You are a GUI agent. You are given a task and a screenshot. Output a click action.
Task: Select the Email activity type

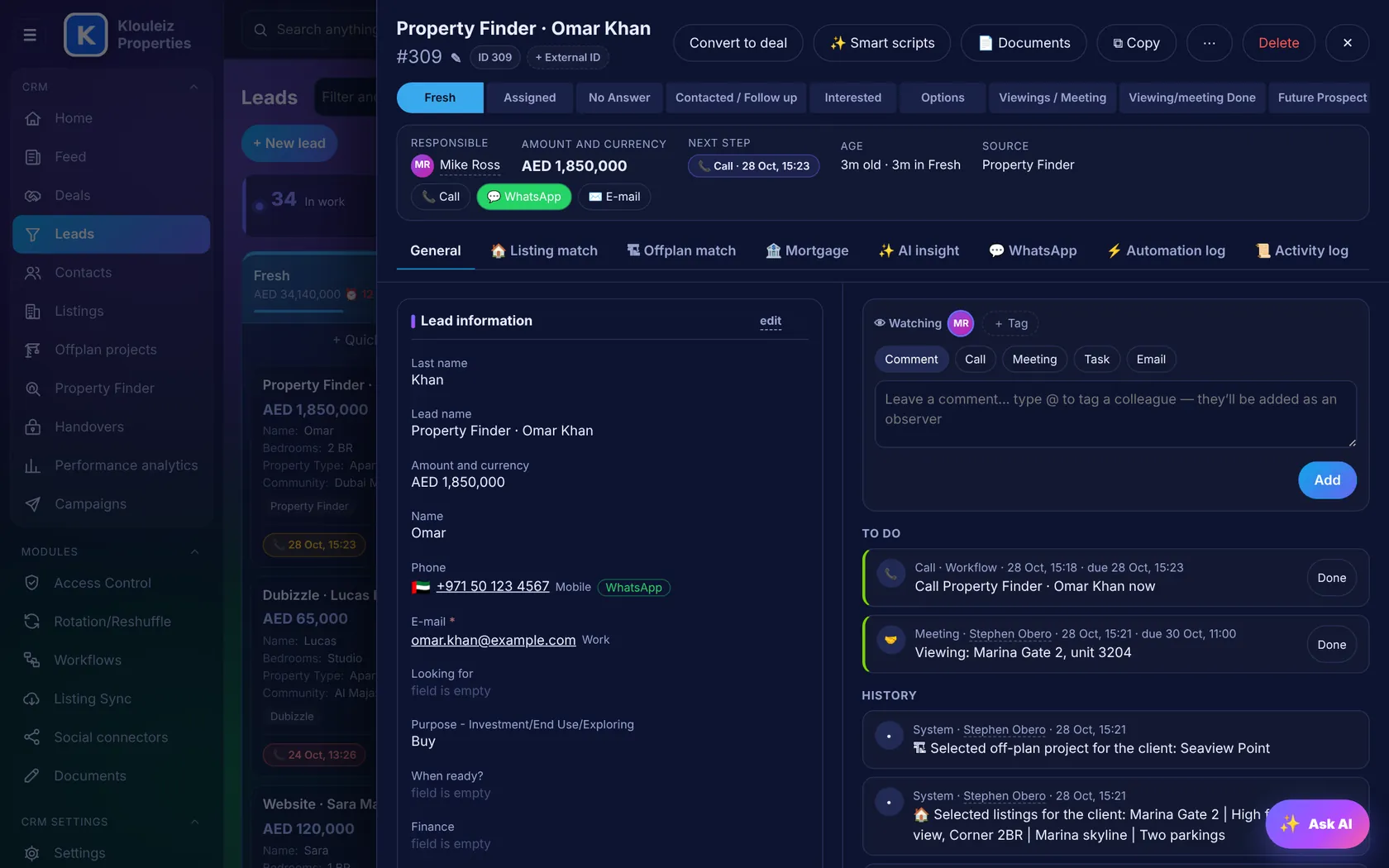click(1151, 360)
